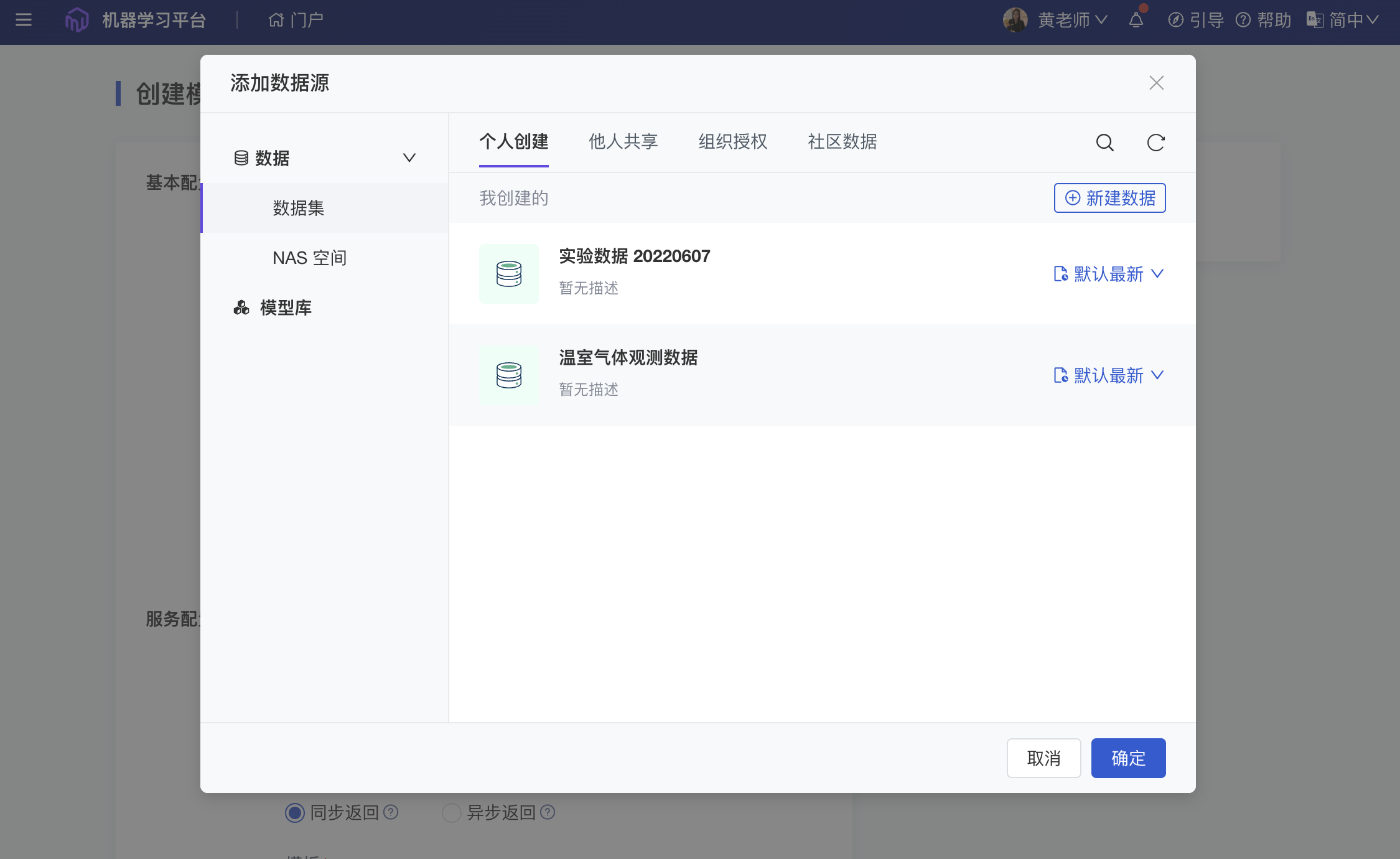
Task: Close the 添加数据源 dialog
Action: pos(1156,83)
